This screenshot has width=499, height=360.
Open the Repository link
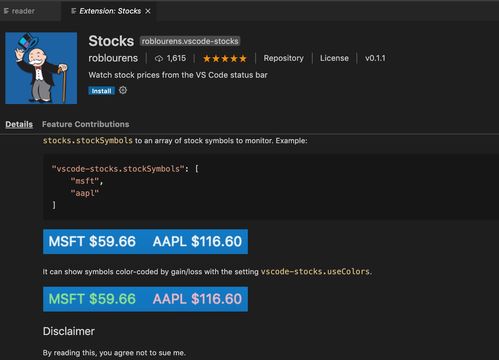tap(284, 58)
